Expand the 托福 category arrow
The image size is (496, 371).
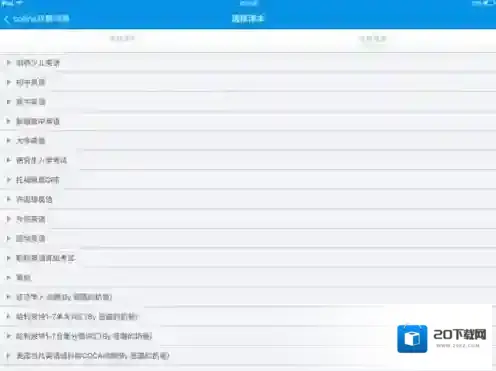[x=9, y=180]
